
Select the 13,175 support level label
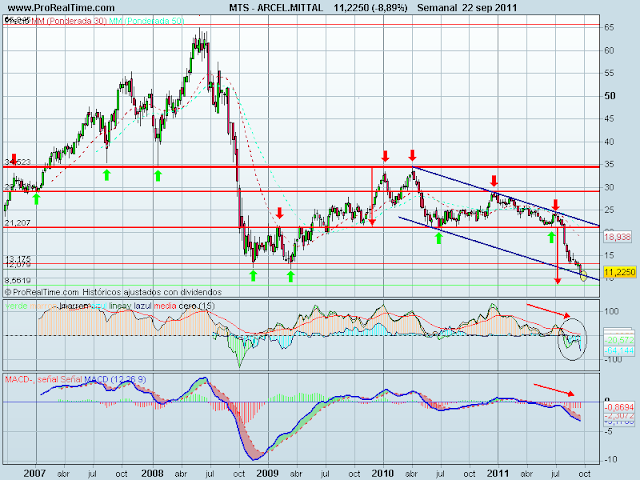[x=18, y=259]
